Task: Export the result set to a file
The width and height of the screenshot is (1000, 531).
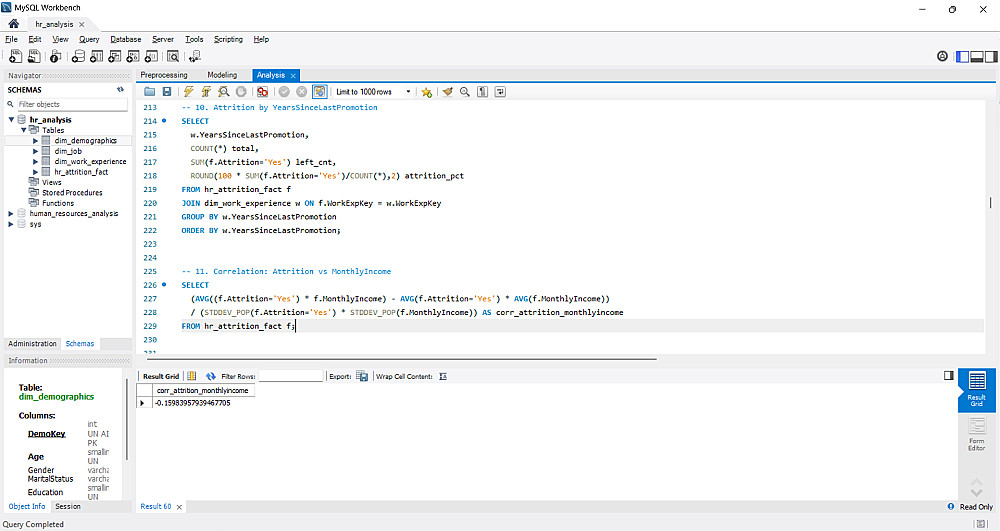Action: tap(363, 376)
